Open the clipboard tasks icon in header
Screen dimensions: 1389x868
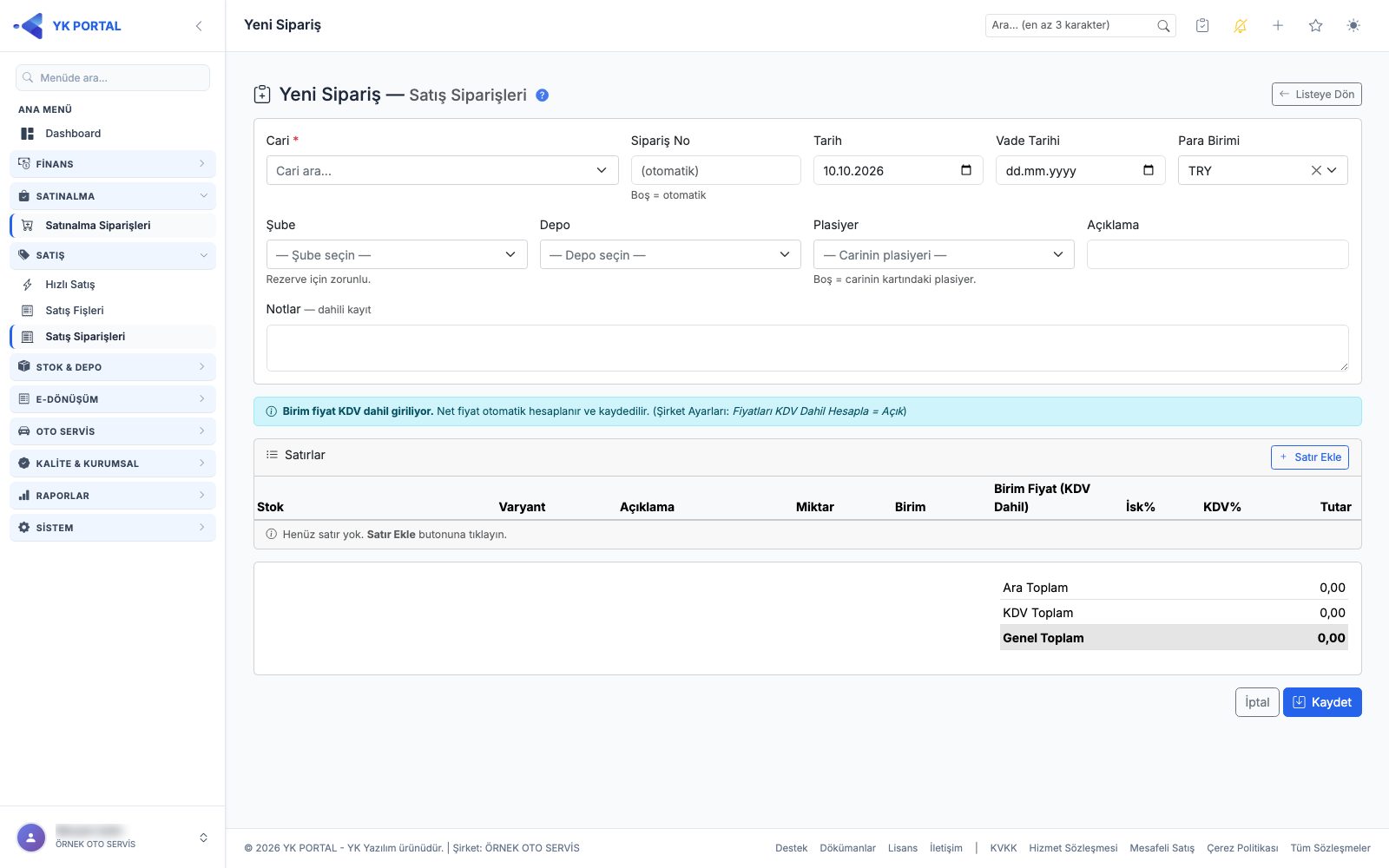point(1202,25)
